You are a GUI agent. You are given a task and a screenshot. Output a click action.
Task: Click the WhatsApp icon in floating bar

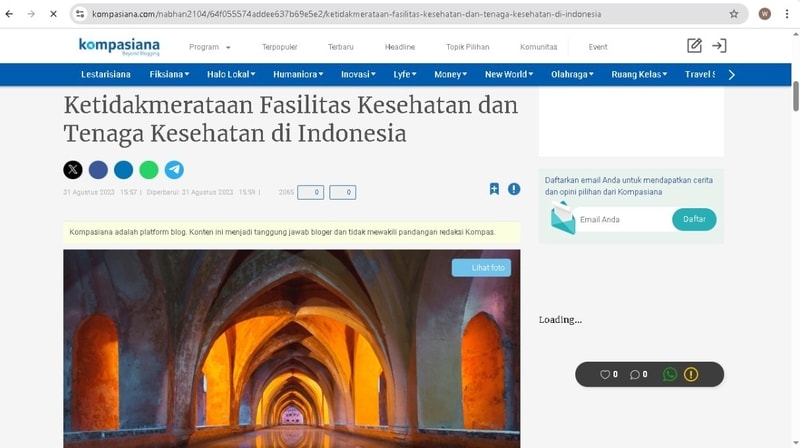(x=670, y=374)
